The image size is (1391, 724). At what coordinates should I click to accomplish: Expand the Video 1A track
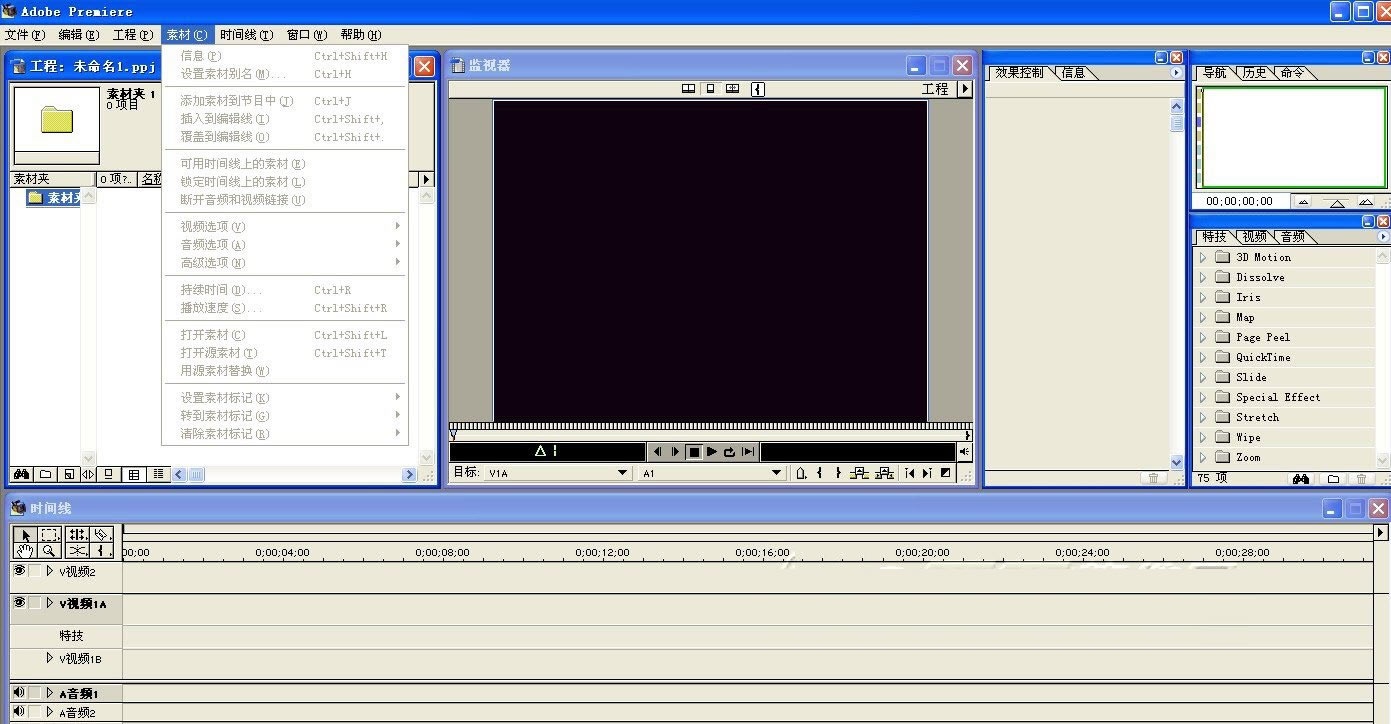click(50, 602)
